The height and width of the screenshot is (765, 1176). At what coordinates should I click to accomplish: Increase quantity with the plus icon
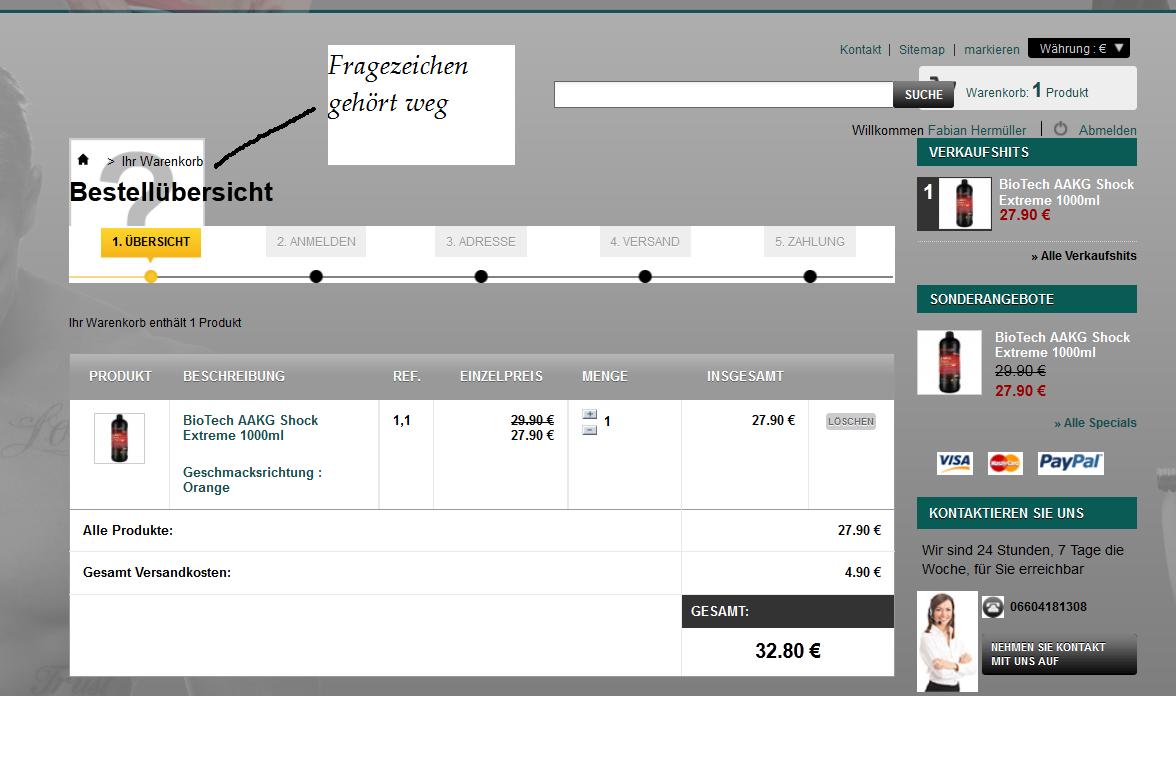(590, 414)
